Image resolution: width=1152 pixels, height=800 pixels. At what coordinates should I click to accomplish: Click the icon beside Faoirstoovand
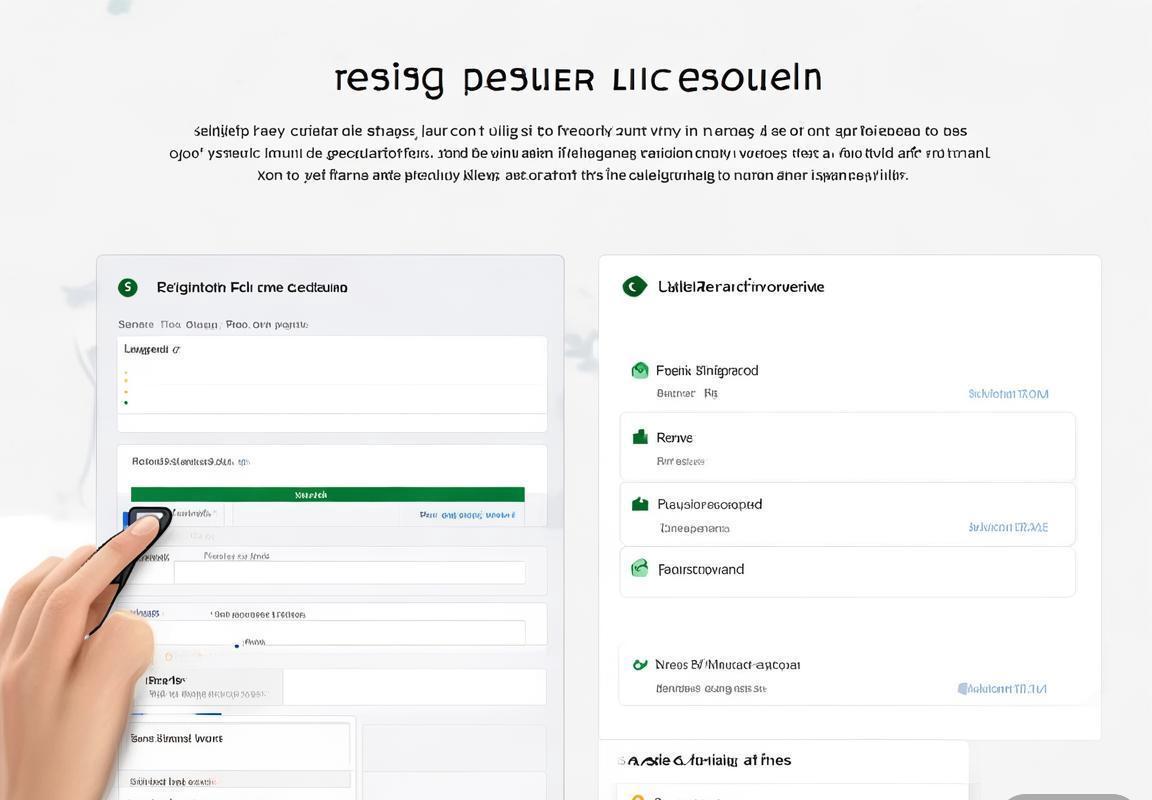(640, 569)
